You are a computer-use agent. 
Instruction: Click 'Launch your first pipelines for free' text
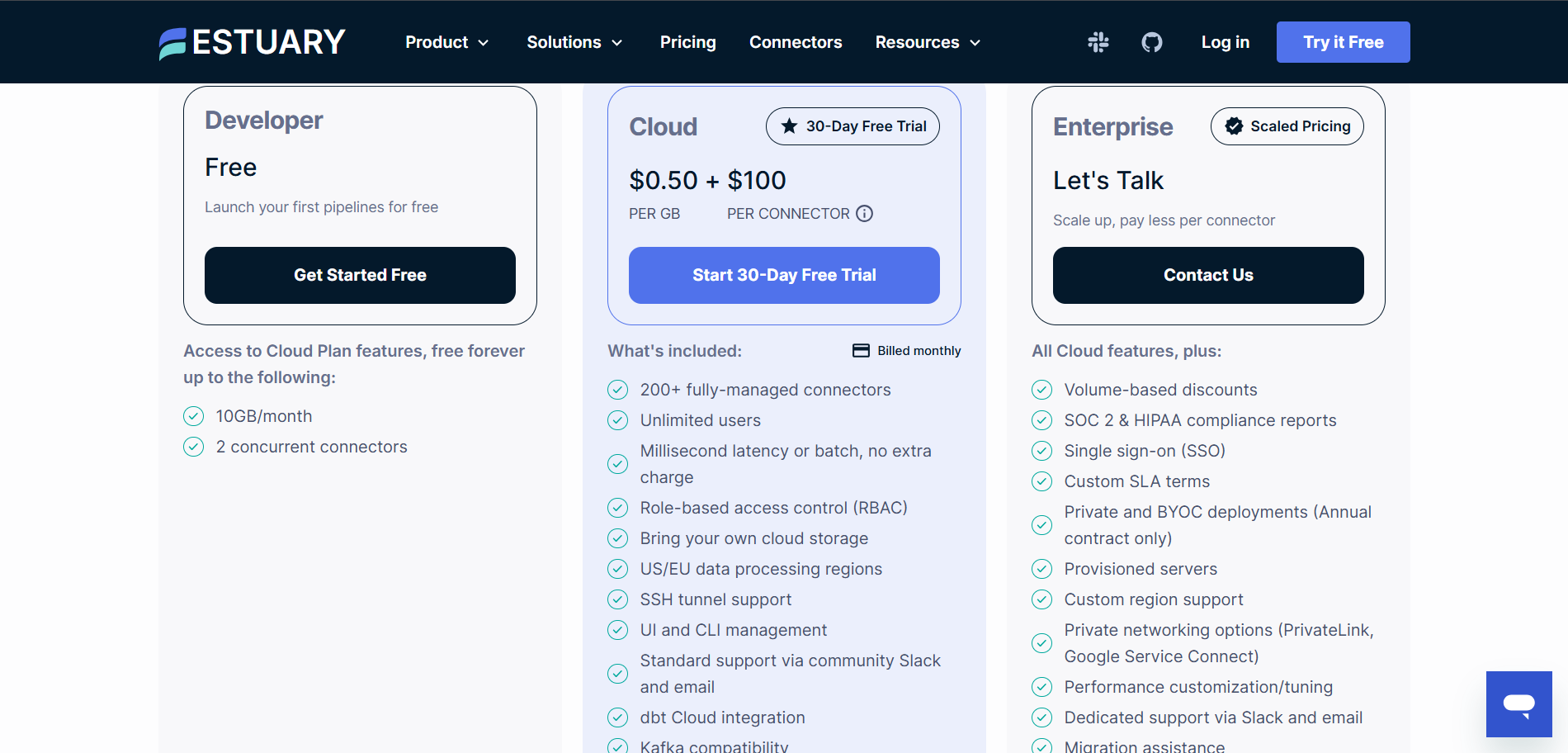(x=322, y=207)
